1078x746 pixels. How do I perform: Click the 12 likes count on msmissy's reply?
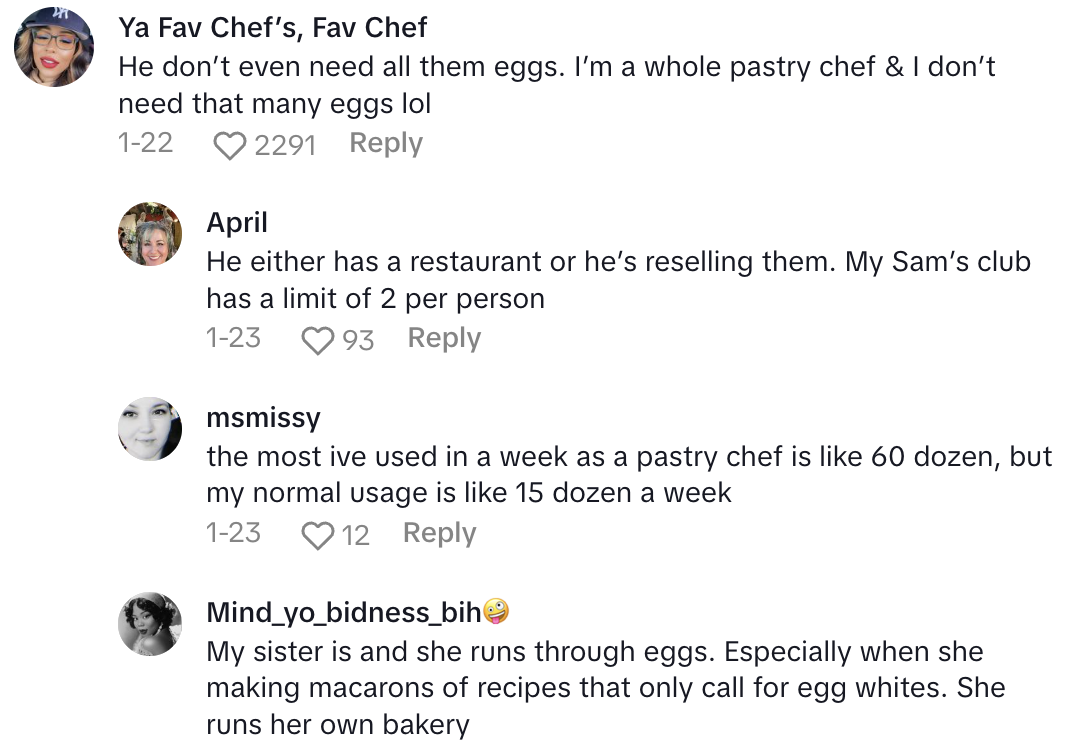pos(356,536)
